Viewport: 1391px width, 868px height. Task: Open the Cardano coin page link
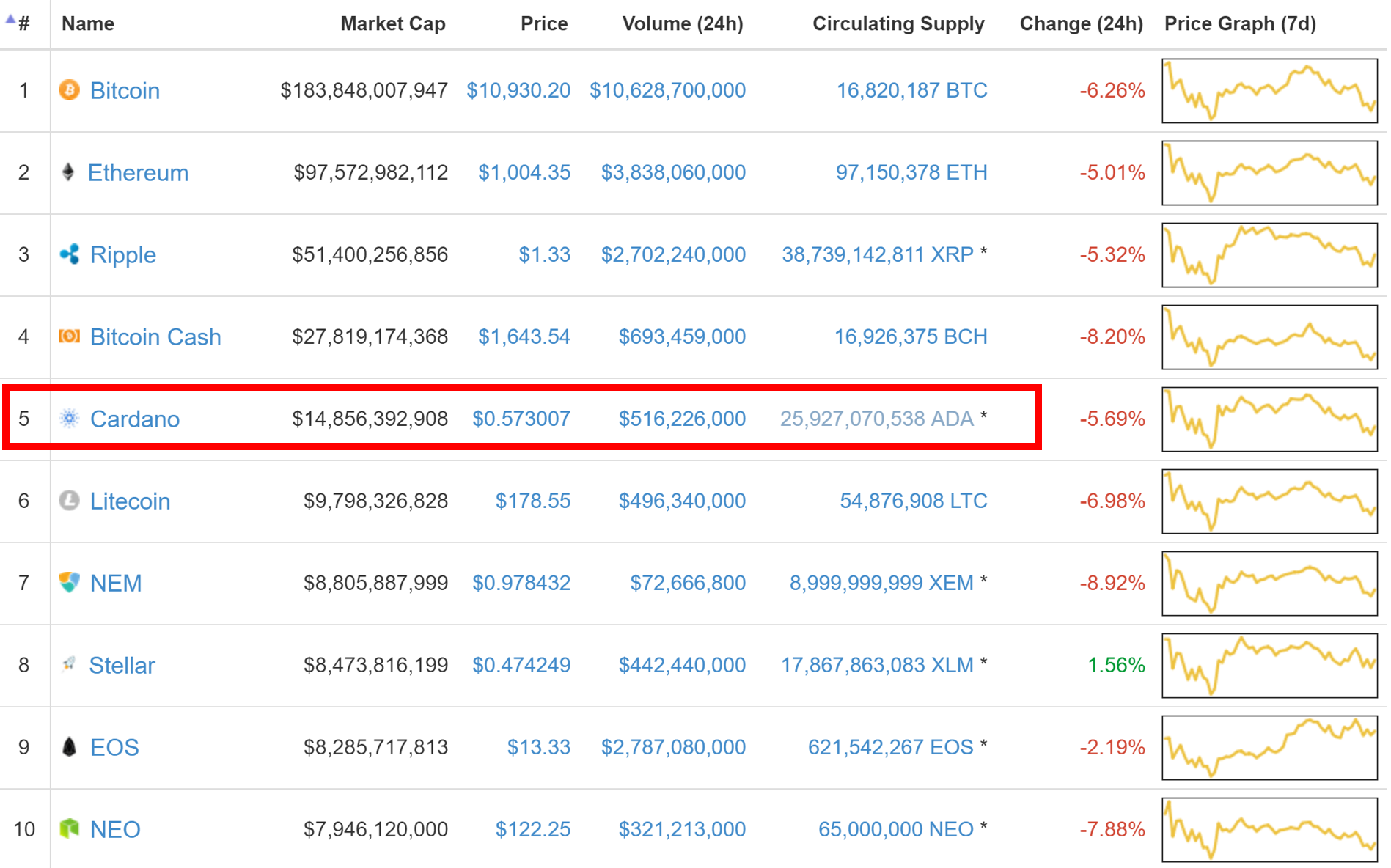[135, 419]
